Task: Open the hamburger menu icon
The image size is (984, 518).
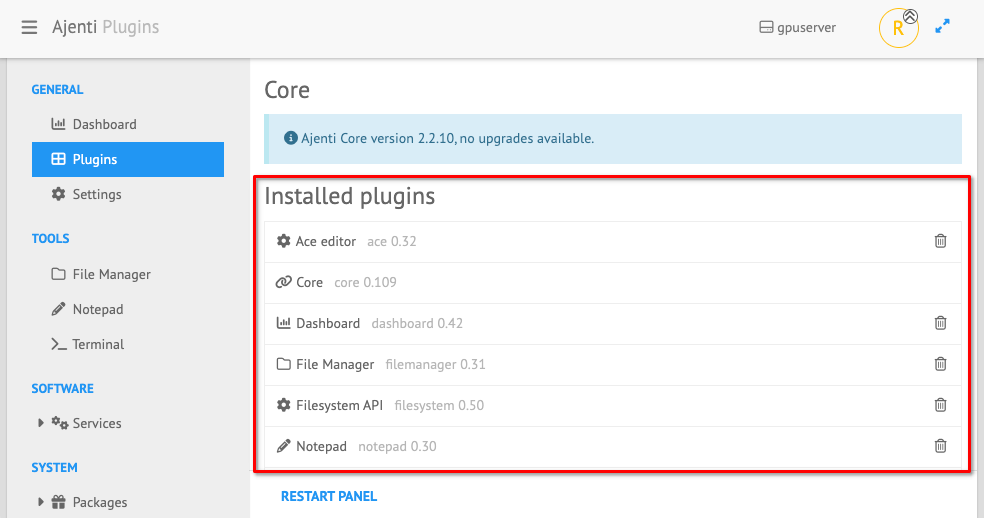Action: [29, 28]
